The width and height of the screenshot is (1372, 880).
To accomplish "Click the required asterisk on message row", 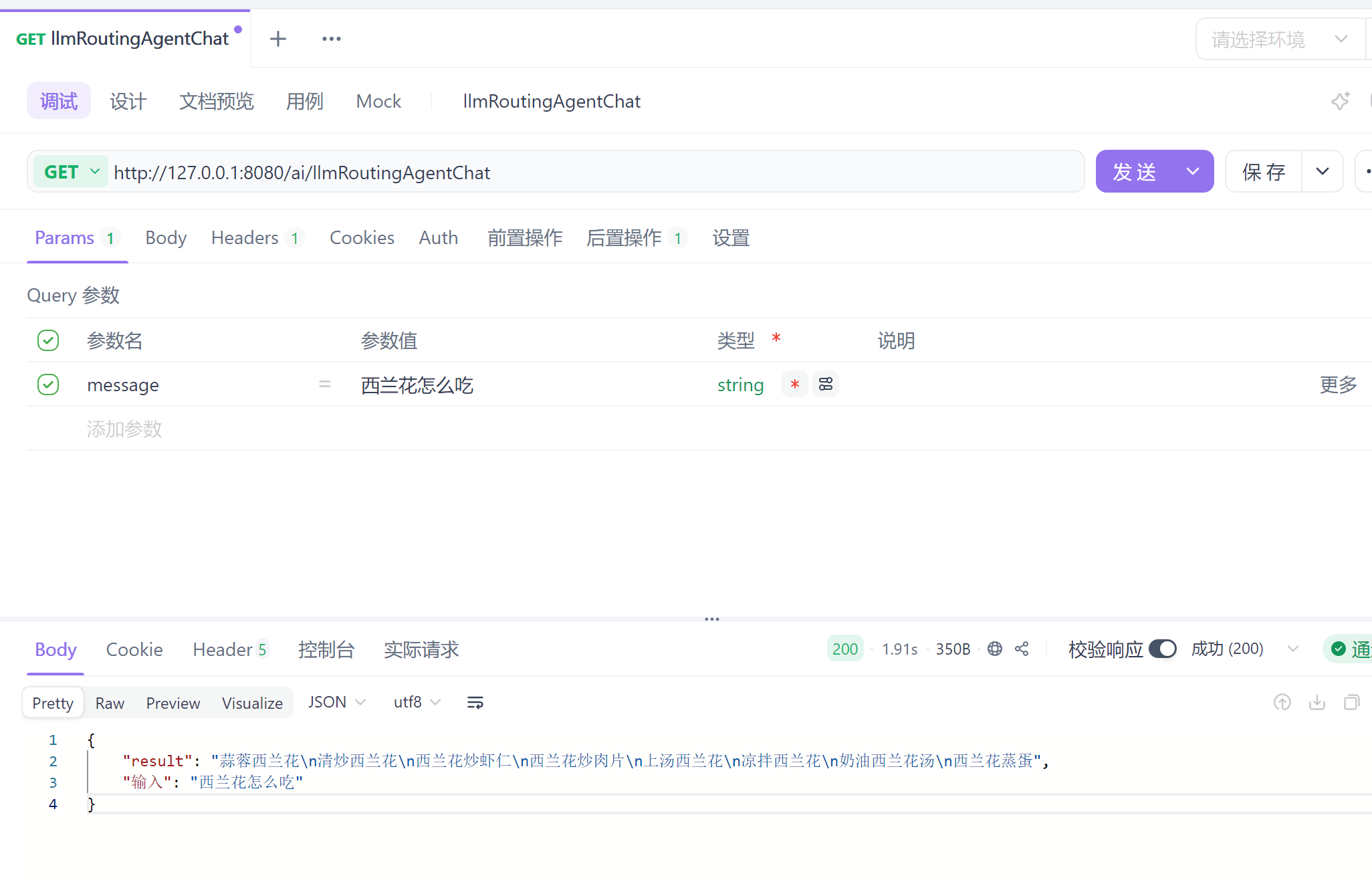I will [x=795, y=384].
